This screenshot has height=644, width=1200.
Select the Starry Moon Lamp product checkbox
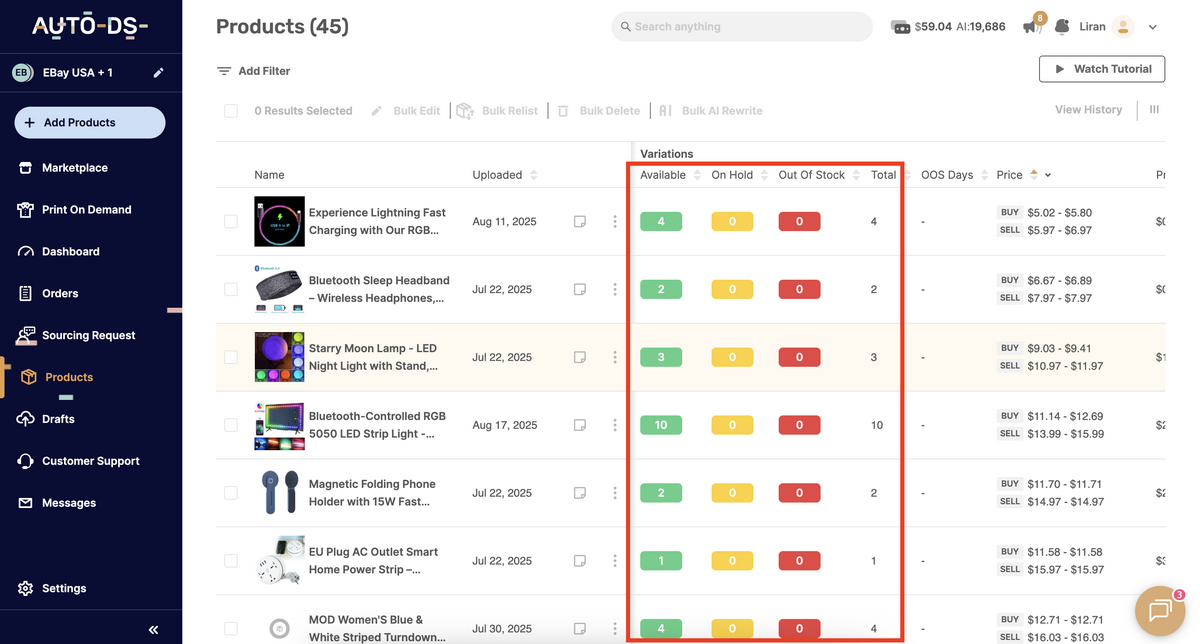[x=231, y=356]
